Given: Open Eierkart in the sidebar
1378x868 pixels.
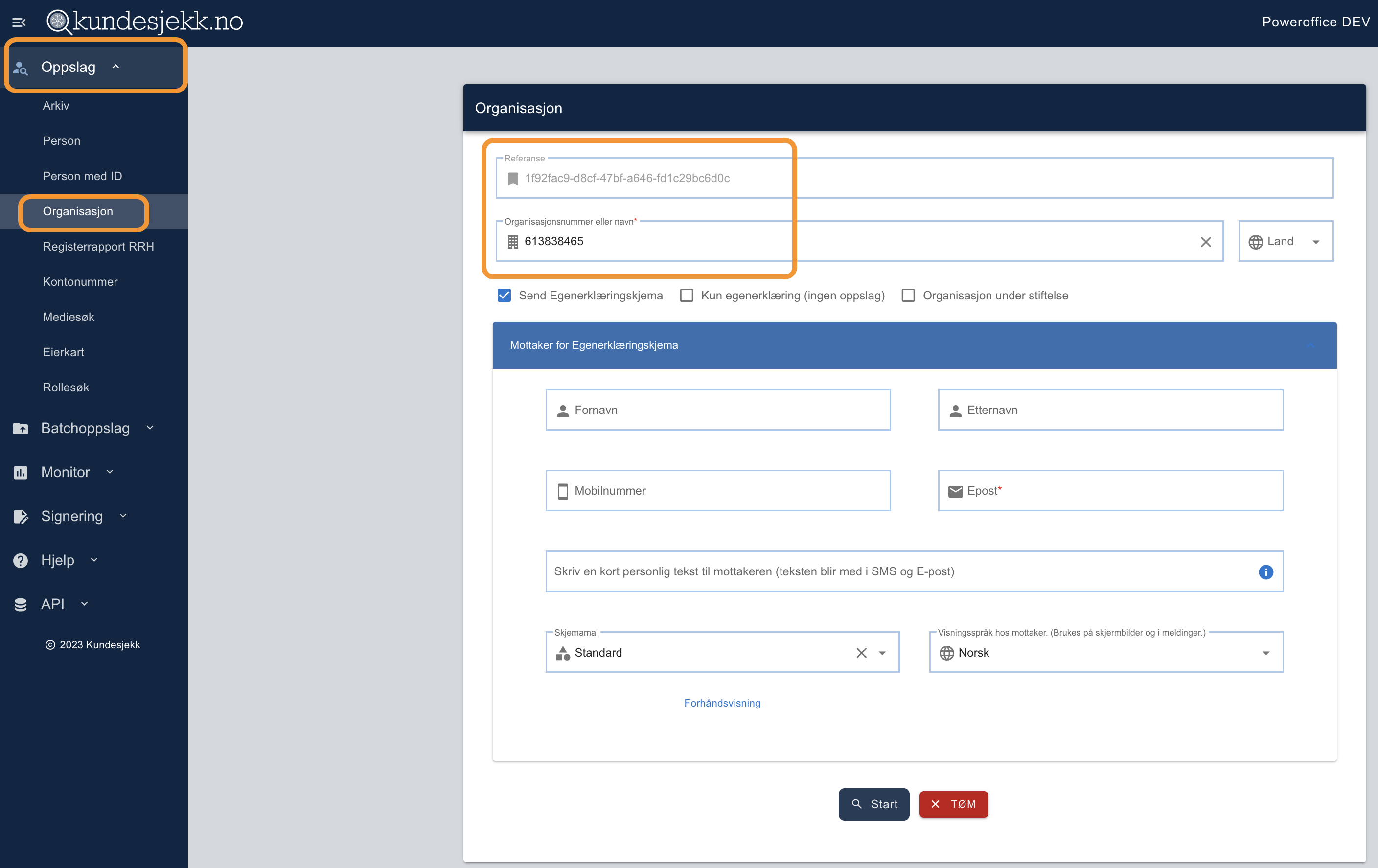Looking at the screenshot, I should [x=64, y=352].
